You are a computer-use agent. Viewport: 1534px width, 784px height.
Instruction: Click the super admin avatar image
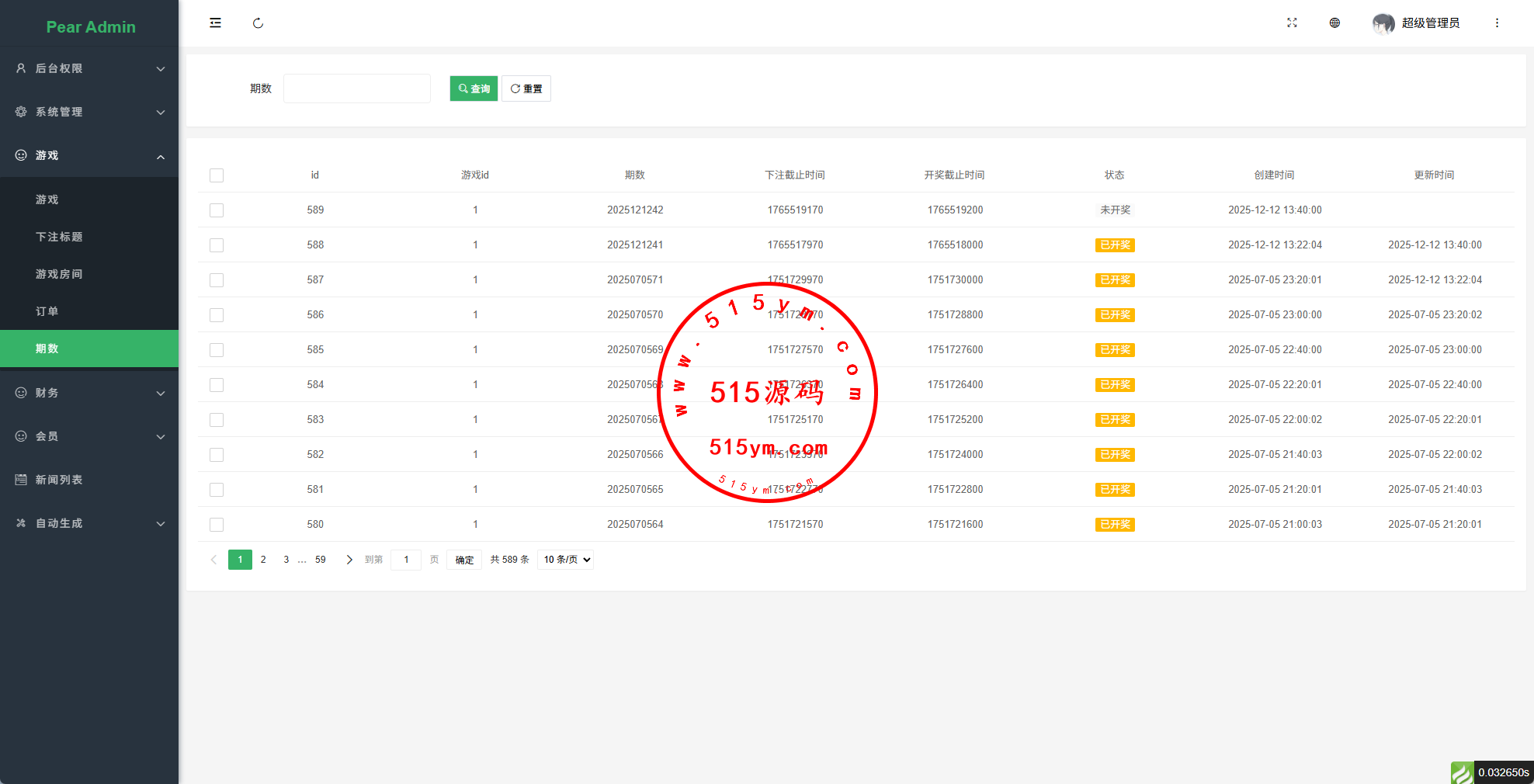pyautogui.click(x=1383, y=23)
